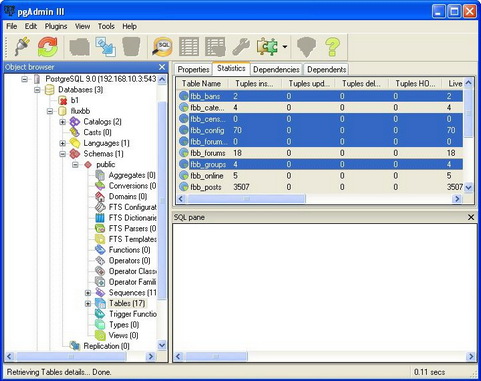This screenshot has height=381, width=481.
Task: Select Casts (0) in the tree
Action: pyautogui.click(x=97, y=132)
